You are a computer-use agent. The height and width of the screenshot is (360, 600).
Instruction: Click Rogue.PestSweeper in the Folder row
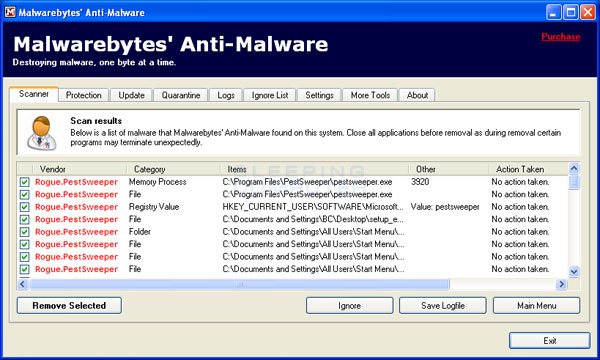[77, 232]
